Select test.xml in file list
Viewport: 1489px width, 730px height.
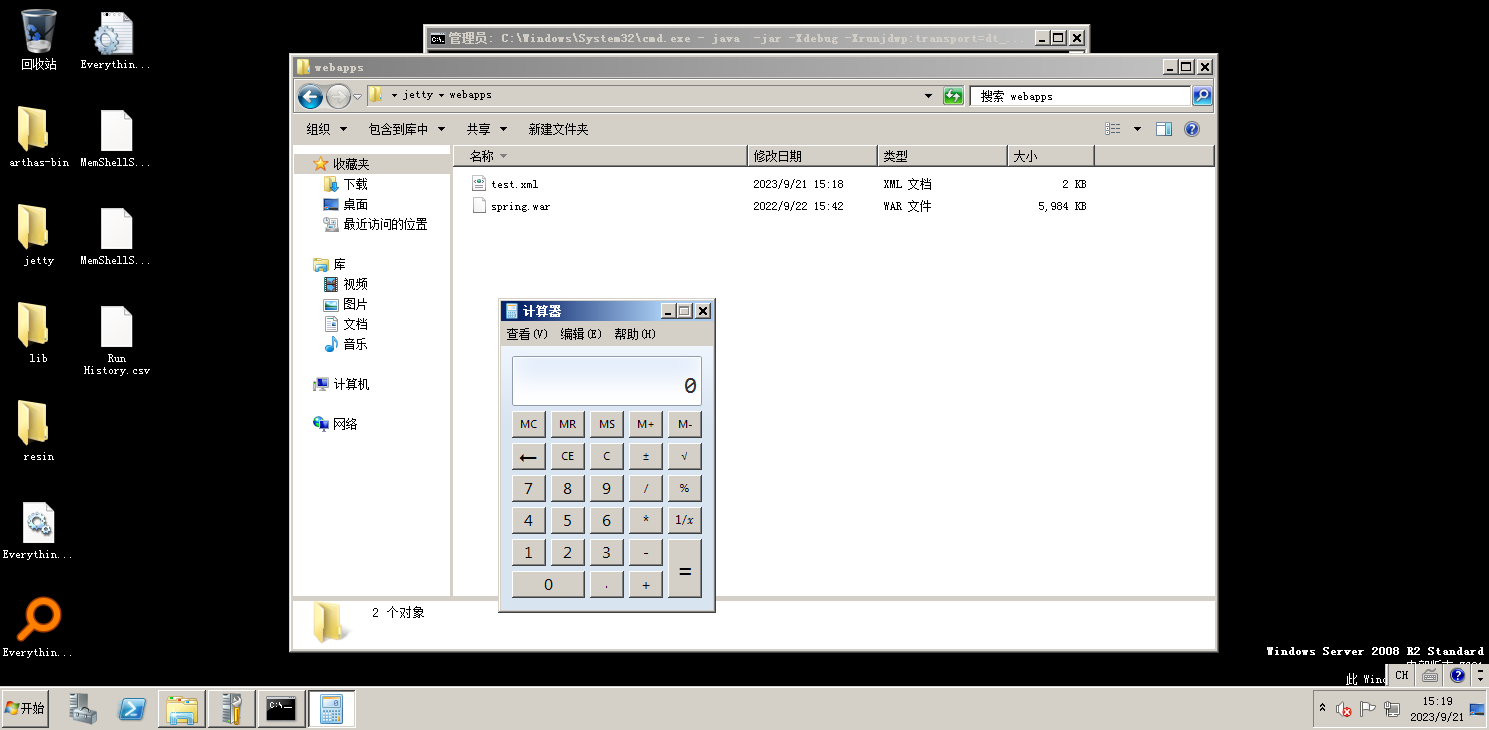pyautogui.click(x=514, y=184)
